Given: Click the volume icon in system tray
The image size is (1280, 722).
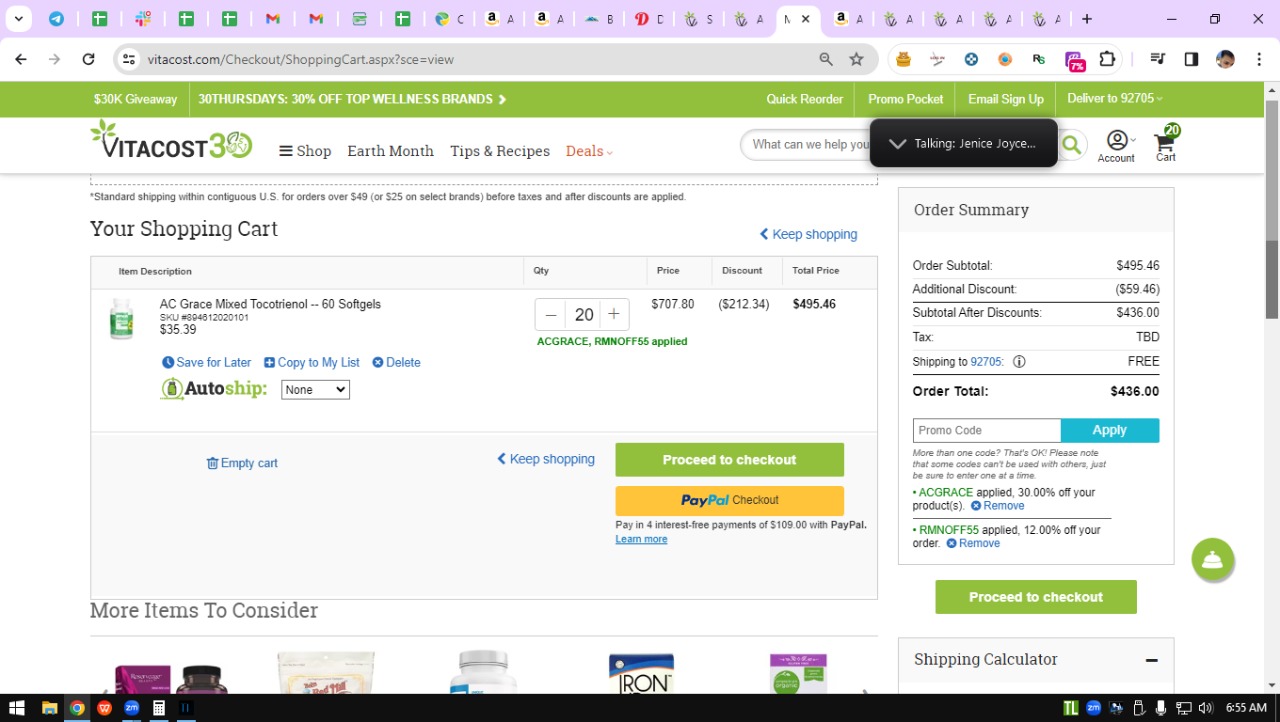Looking at the screenshot, I should click(1205, 708).
